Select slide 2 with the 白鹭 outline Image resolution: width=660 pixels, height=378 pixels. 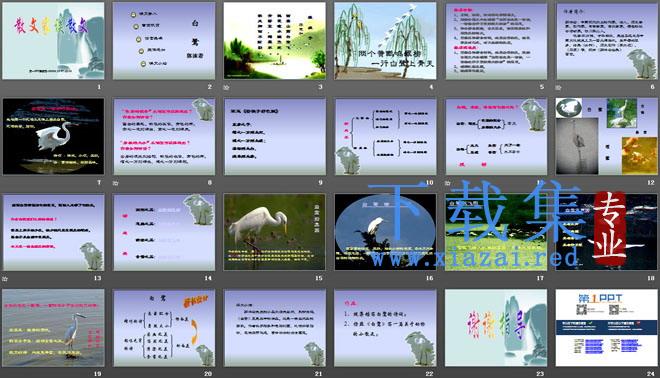(164, 41)
